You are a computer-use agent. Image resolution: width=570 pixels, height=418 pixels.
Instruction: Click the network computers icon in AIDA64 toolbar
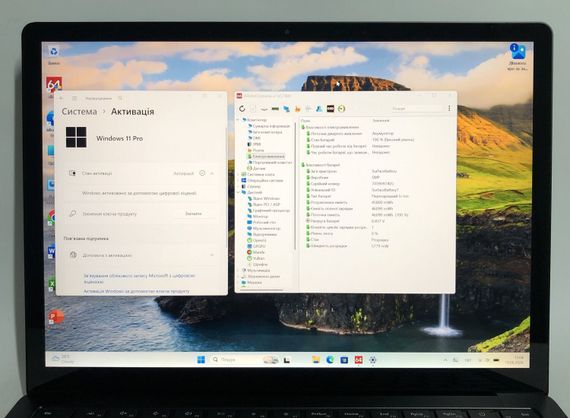point(286,109)
